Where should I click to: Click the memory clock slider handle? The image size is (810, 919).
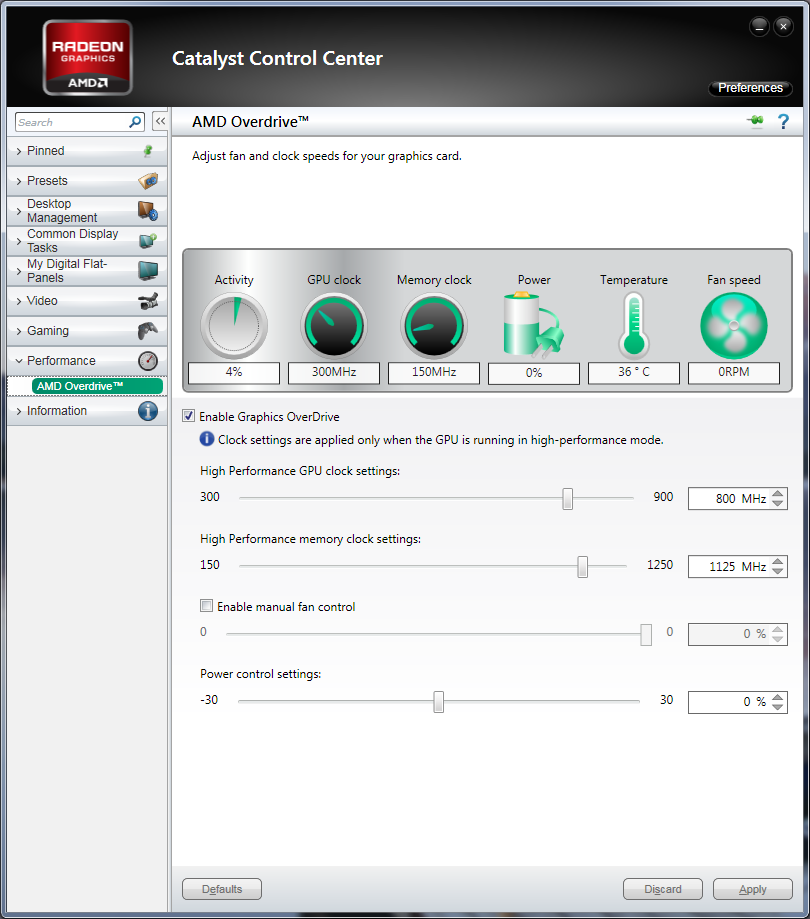[x=583, y=567]
